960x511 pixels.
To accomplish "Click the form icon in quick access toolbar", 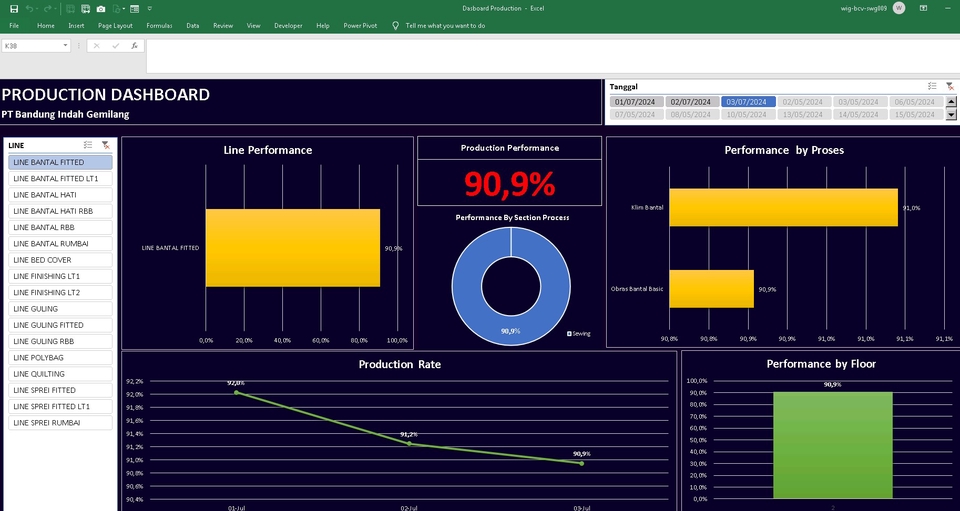I will 135,9.
